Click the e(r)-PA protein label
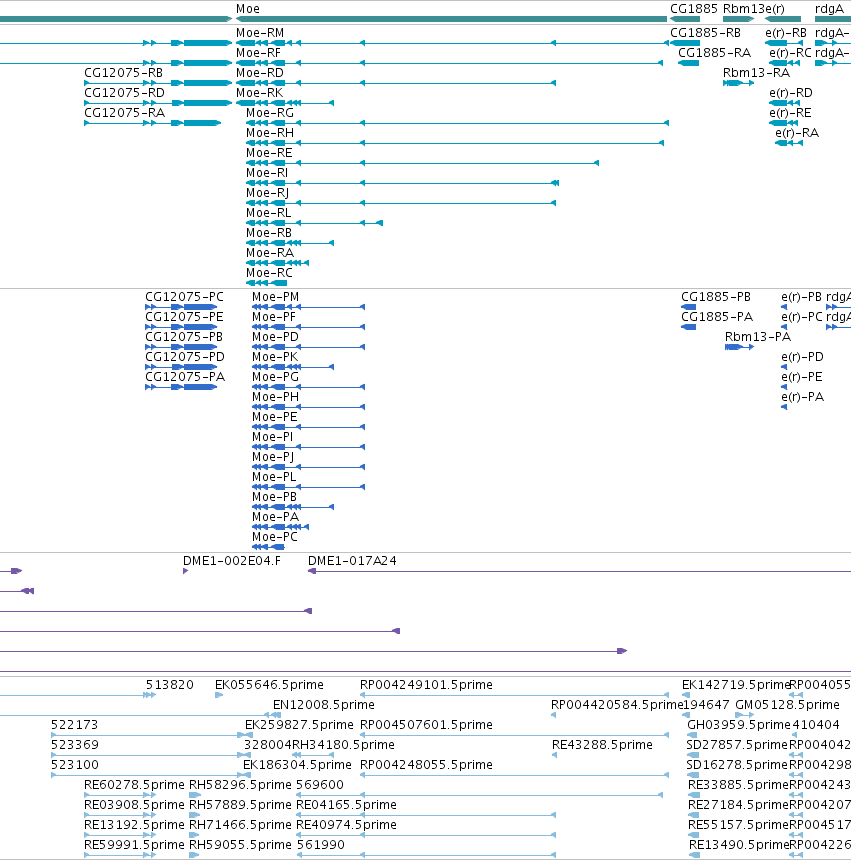Screen dimensions: 851x860 802,397
